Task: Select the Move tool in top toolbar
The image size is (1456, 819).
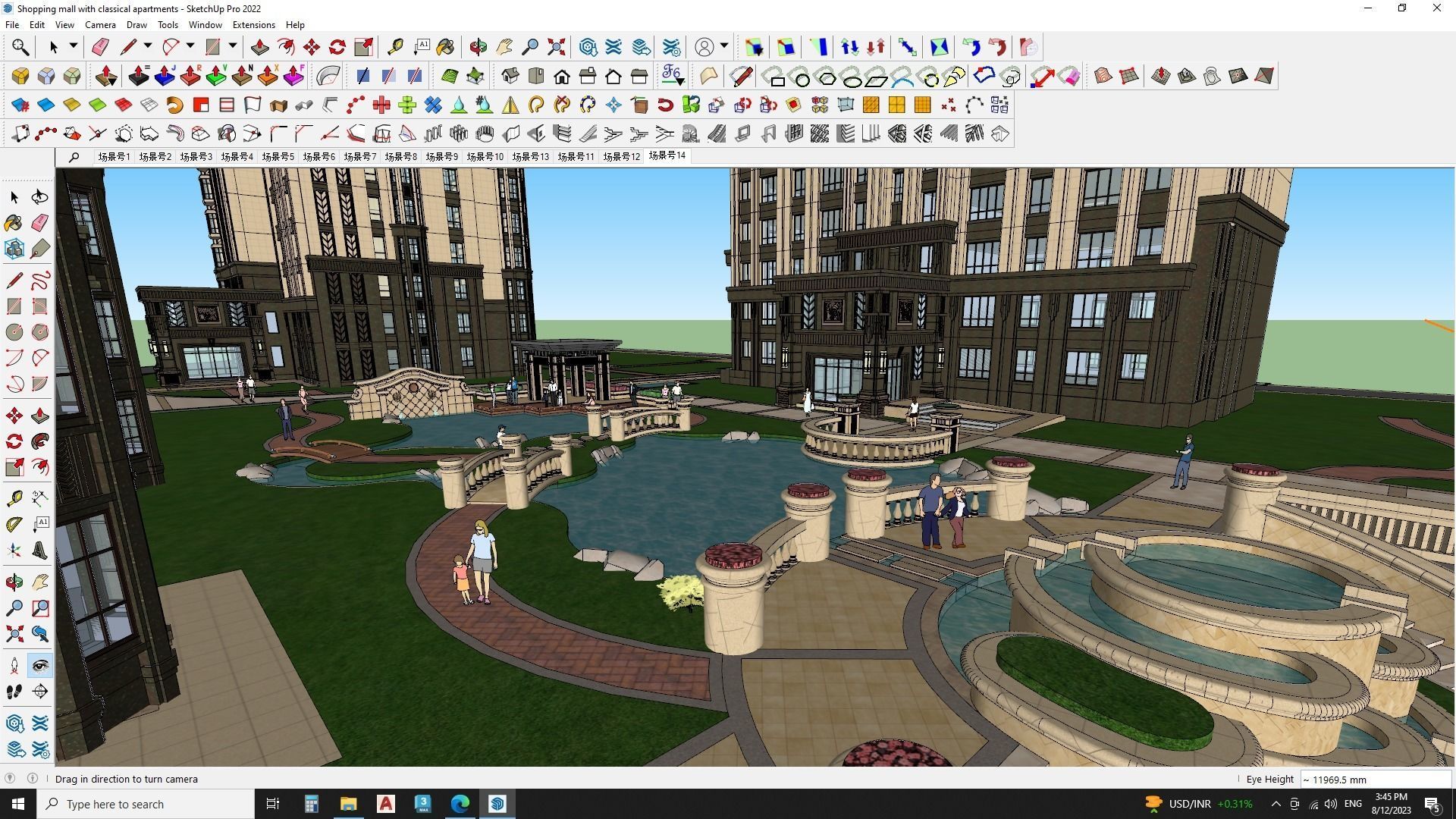Action: pos(312,47)
